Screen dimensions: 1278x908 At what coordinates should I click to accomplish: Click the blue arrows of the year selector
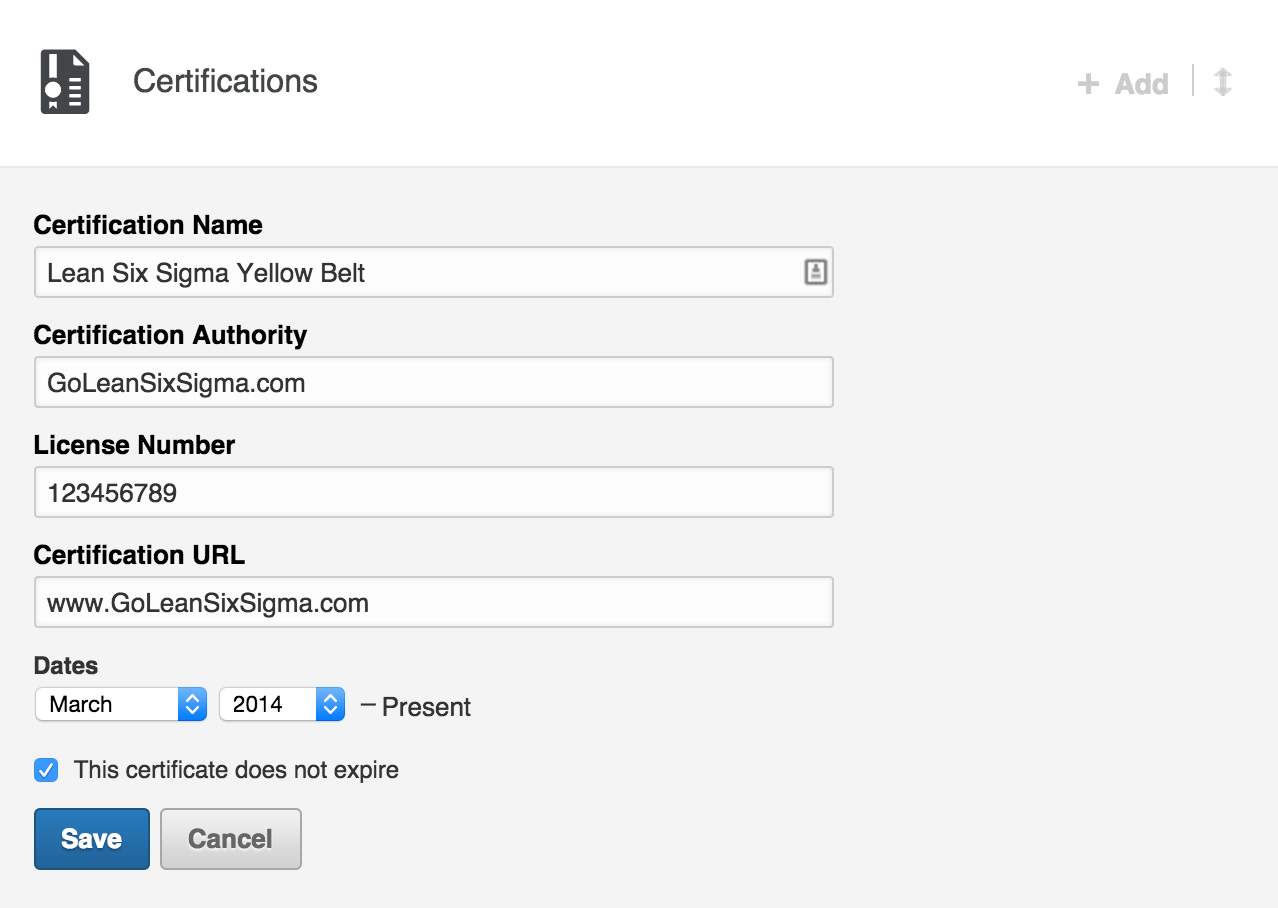click(331, 704)
